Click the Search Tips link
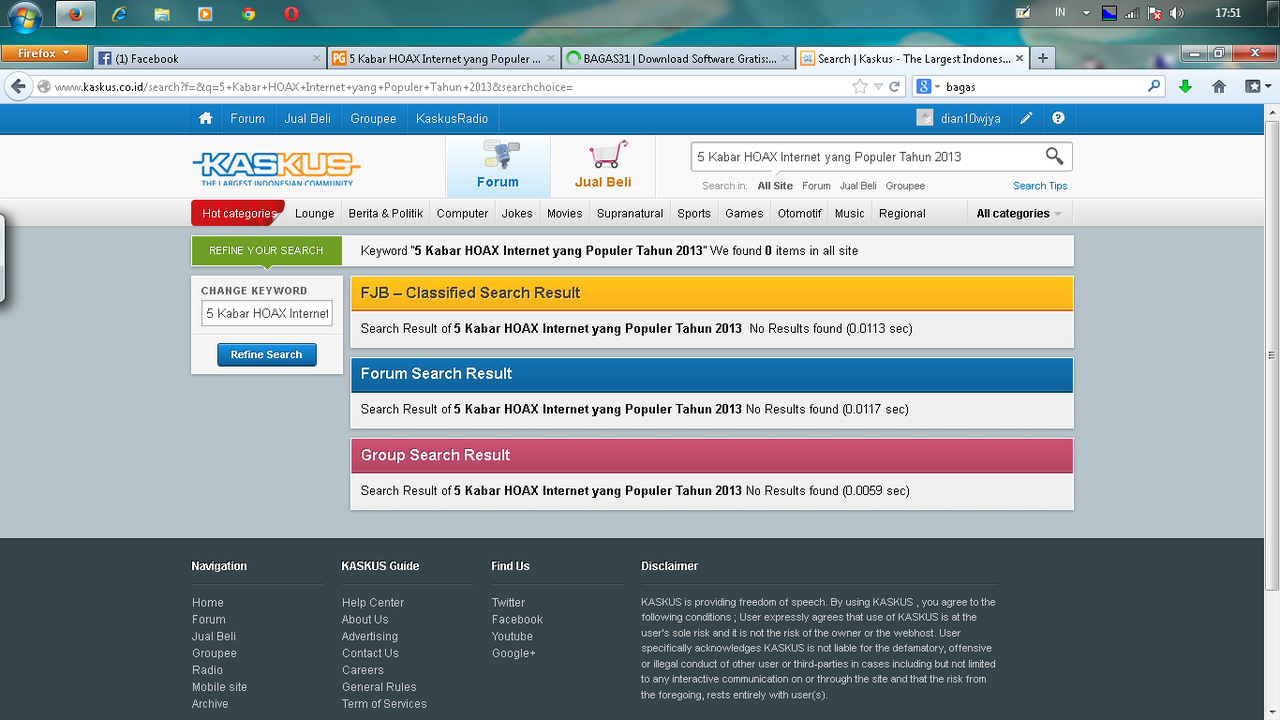The width and height of the screenshot is (1280, 720). 1040,186
